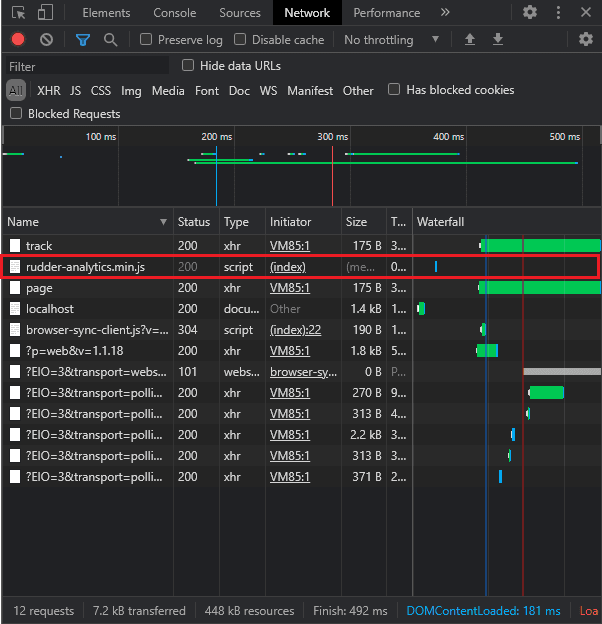Switch to the Console tab

tap(174, 13)
